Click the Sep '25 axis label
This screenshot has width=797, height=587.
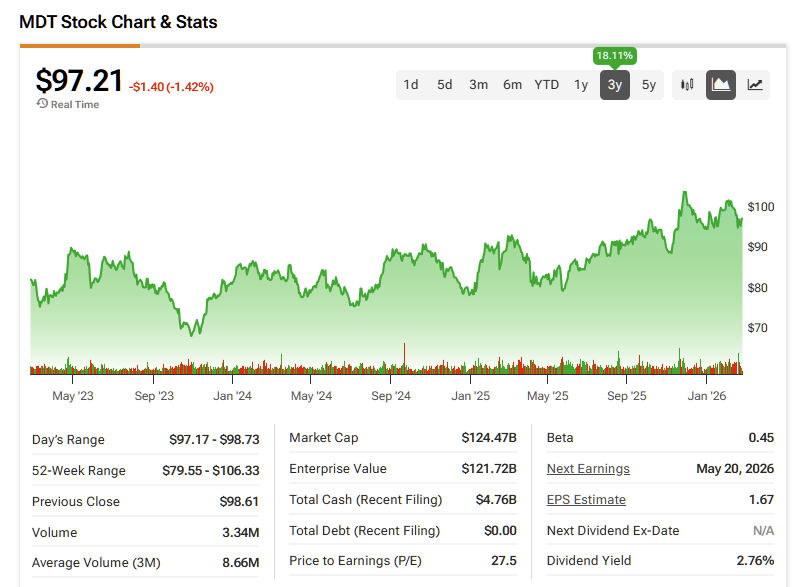click(627, 396)
